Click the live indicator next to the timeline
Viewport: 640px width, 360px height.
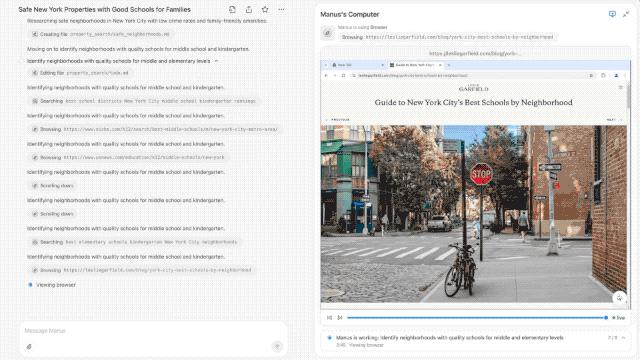point(619,318)
